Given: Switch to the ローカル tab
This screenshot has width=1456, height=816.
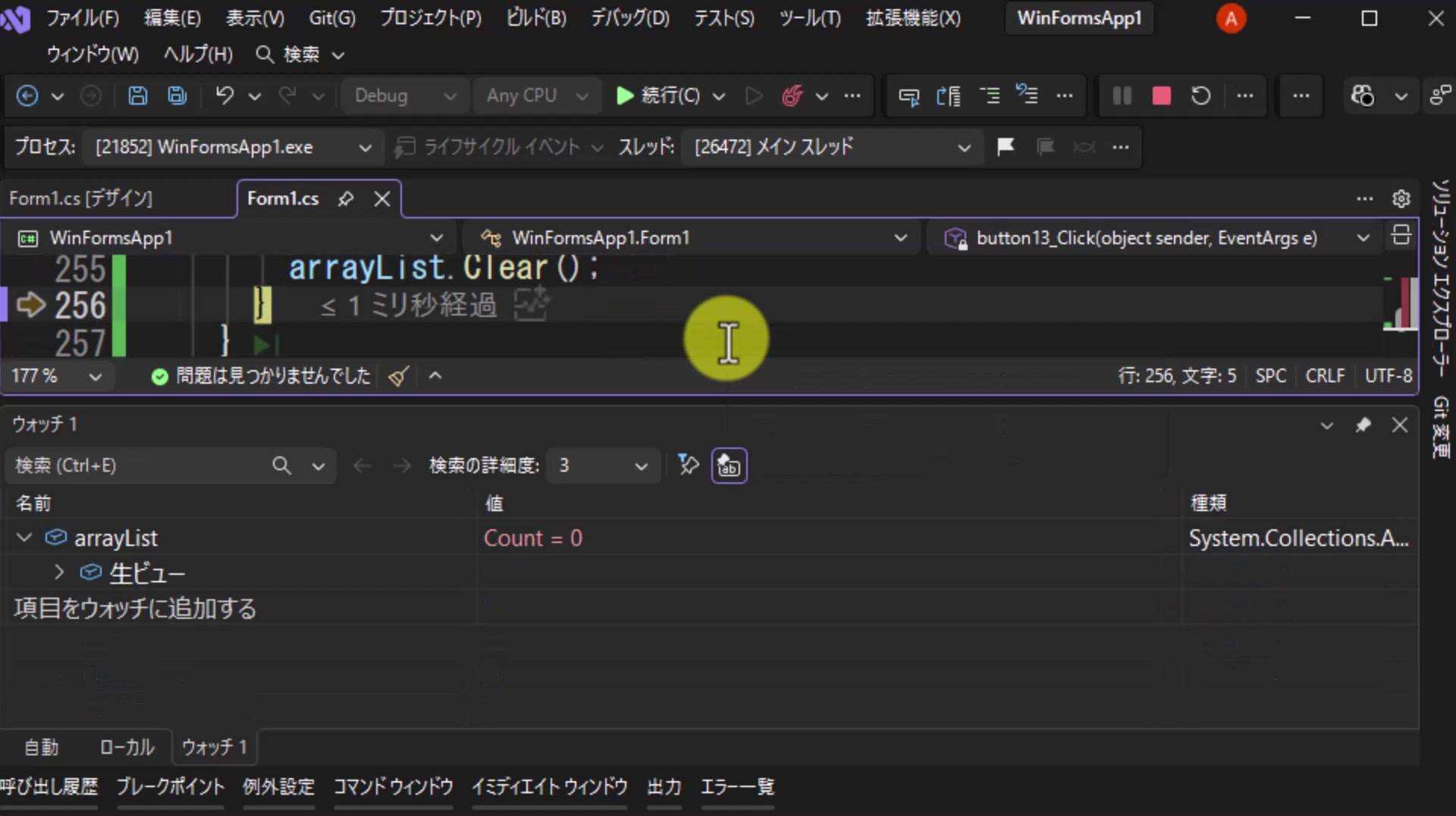Looking at the screenshot, I should 127,748.
